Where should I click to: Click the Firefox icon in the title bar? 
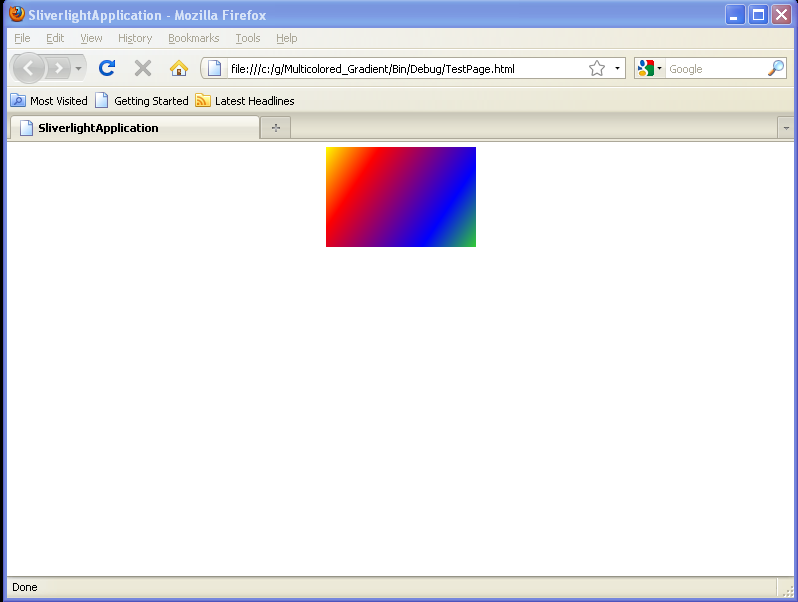(17, 14)
